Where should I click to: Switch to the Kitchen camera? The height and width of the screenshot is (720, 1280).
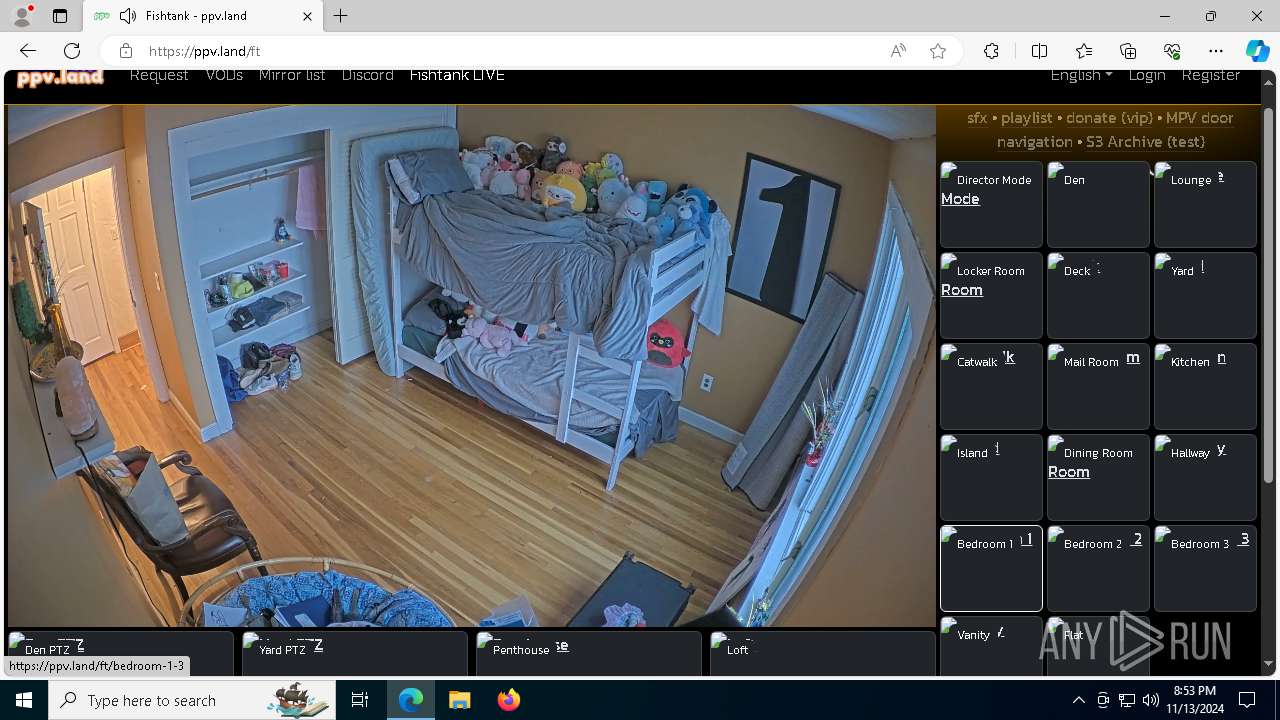pos(1205,386)
